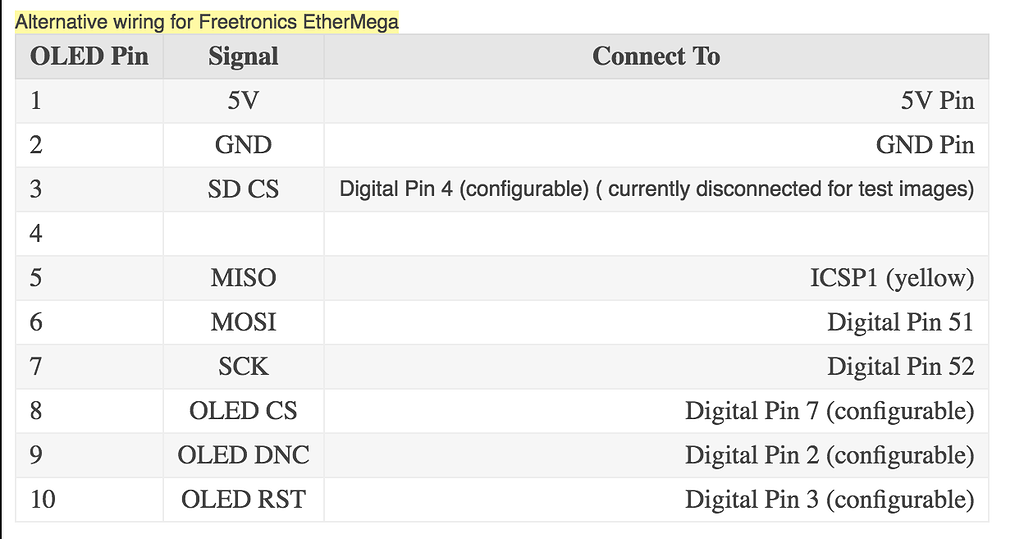Click the empty Signal cell in row 4
This screenshot has width=1024, height=539.
pos(243,233)
